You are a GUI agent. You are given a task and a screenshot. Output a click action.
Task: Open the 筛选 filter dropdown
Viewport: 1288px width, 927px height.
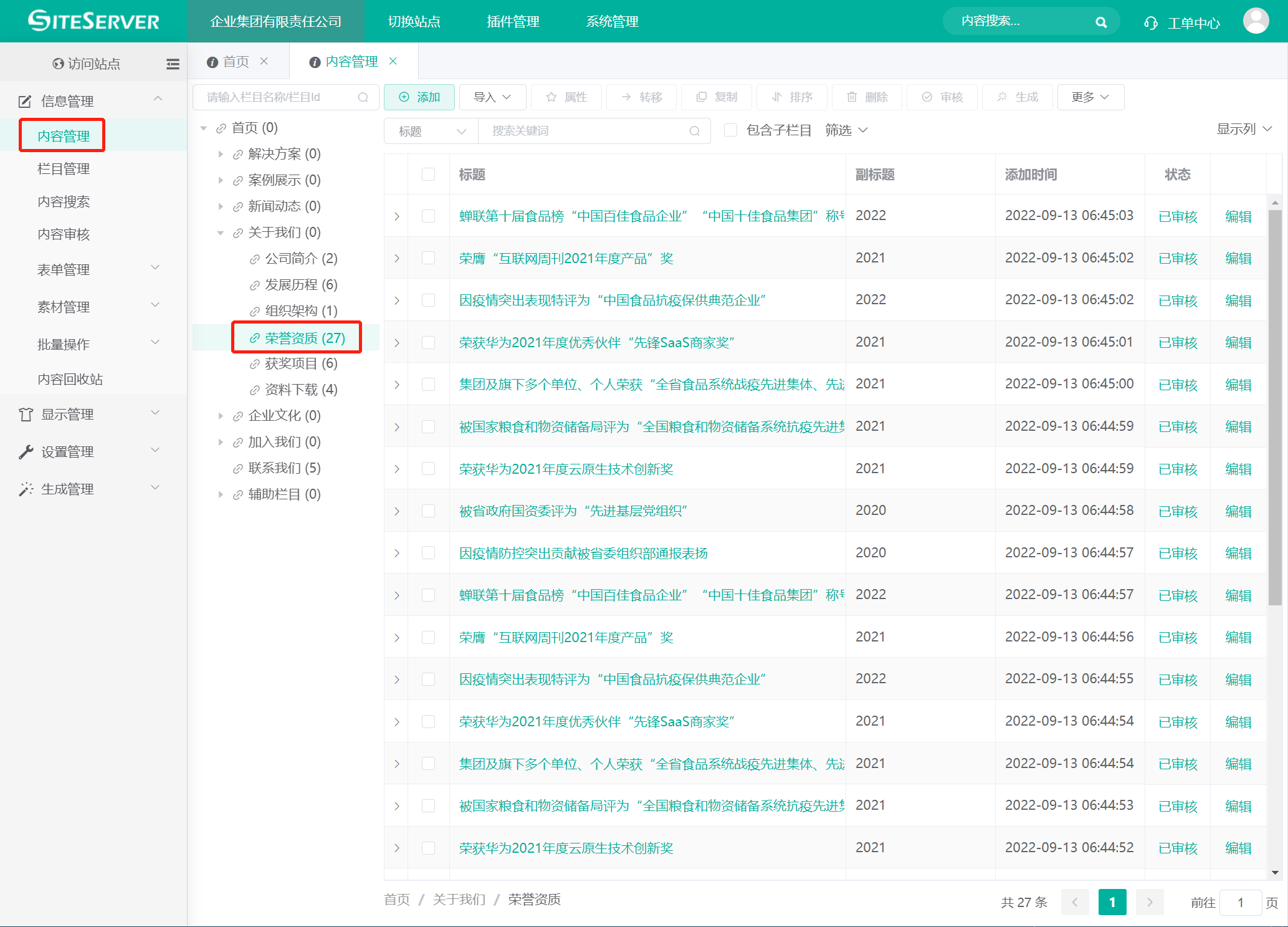pos(846,130)
